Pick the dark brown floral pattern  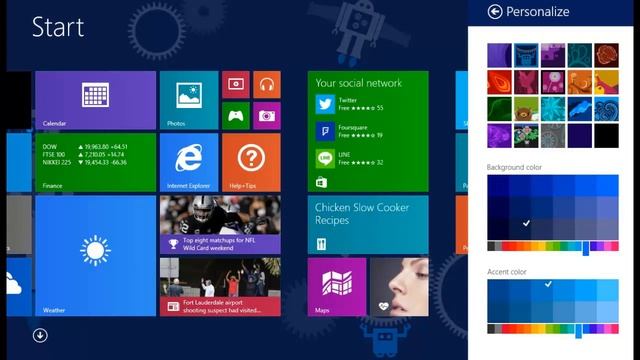pyautogui.click(x=607, y=55)
